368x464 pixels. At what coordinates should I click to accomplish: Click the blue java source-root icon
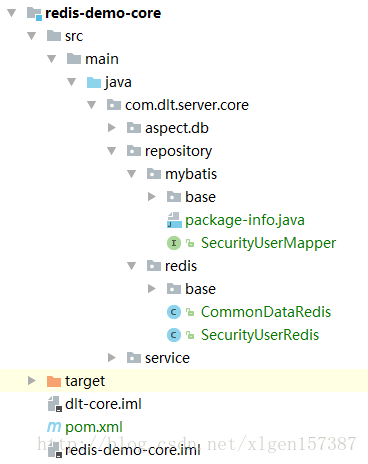(x=94, y=82)
